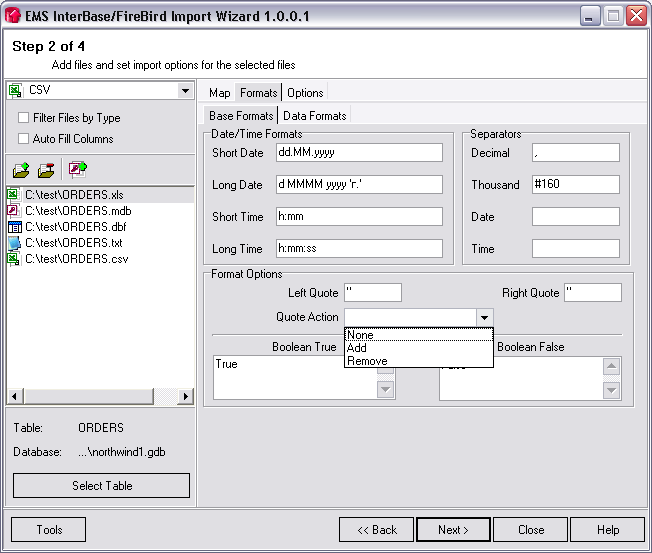Screen dimensions: 652x553
Task: Click the Access import icon in the toolbar
Action: pyautogui.click(x=77, y=169)
